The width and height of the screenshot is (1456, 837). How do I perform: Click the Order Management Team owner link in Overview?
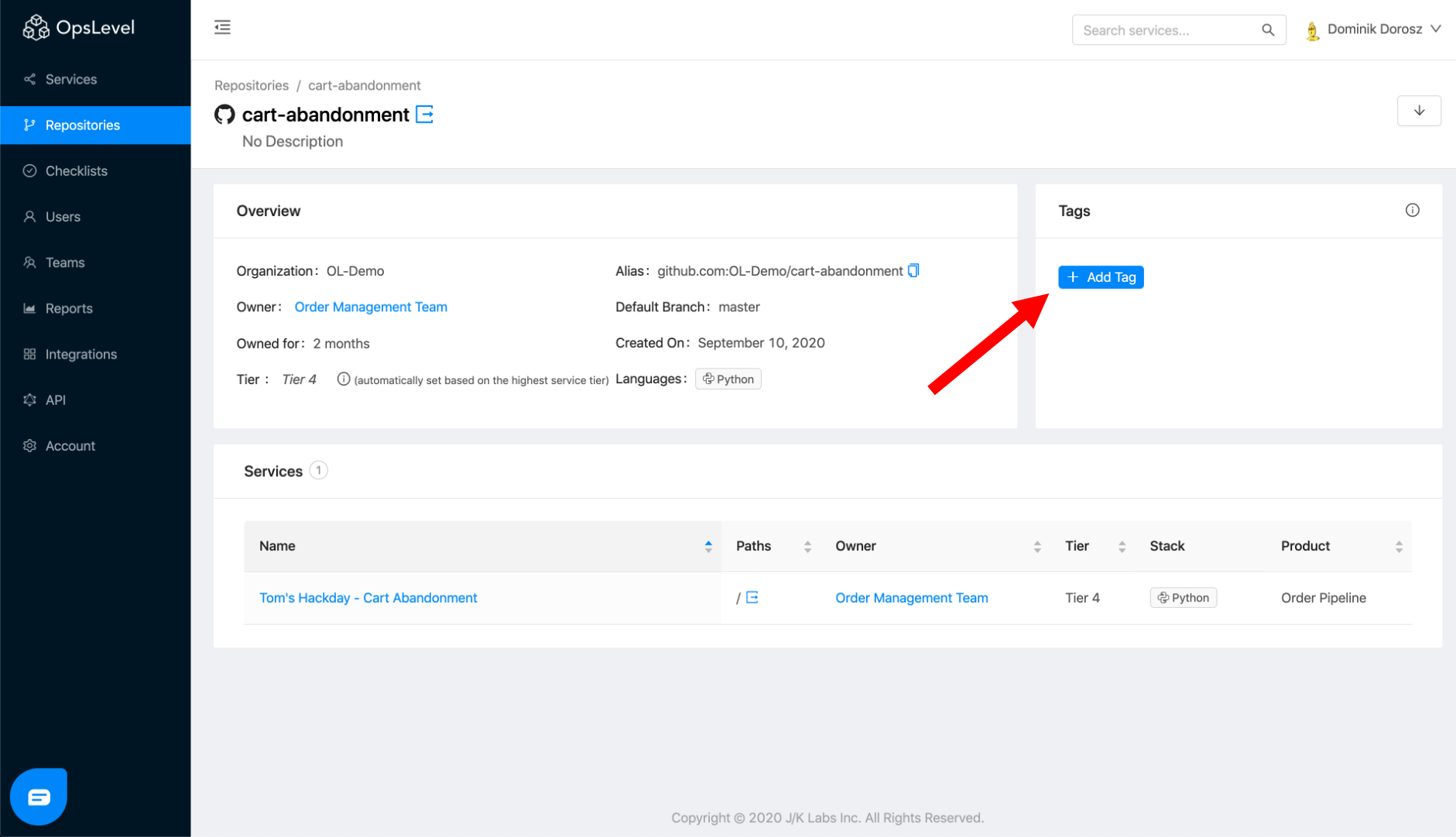pyautogui.click(x=371, y=307)
